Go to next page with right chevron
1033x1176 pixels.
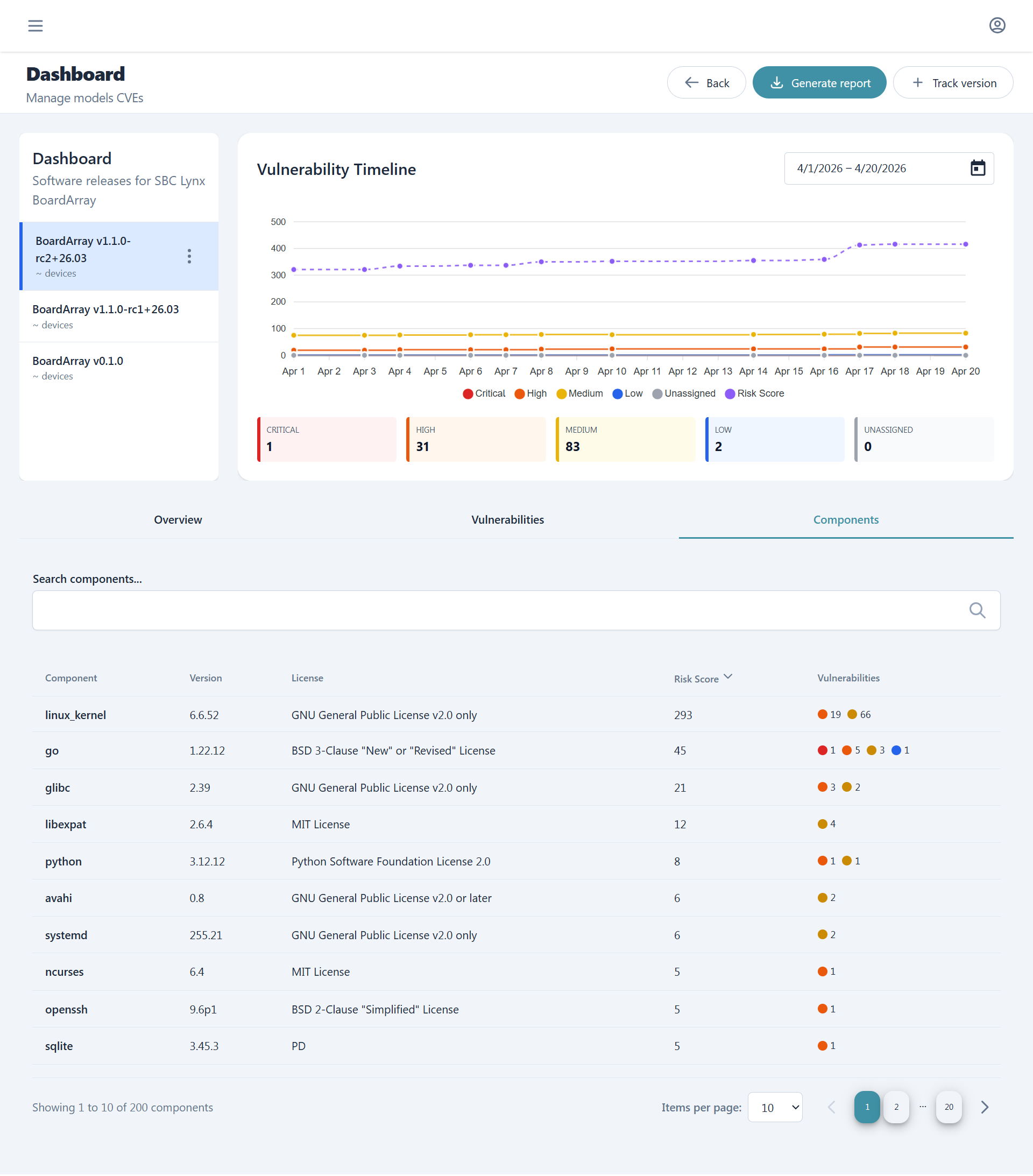[984, 1107]
